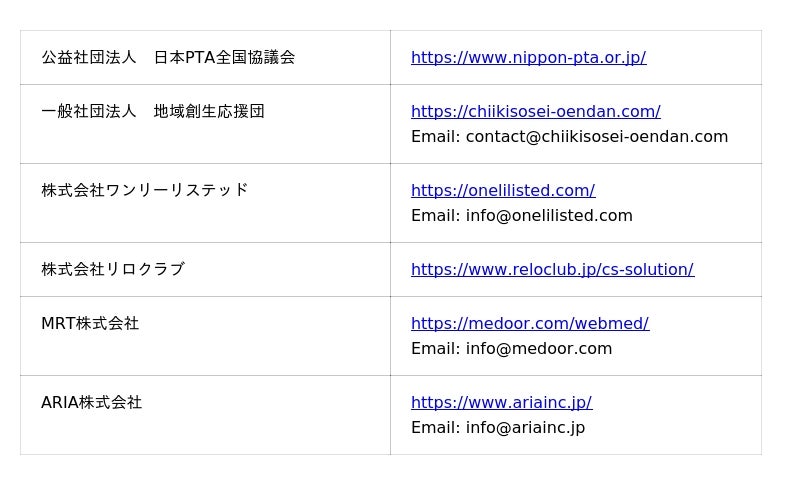800x485 pixels.
Task: Click the "Email:" label before info@medoor.com
Action: 435,349
